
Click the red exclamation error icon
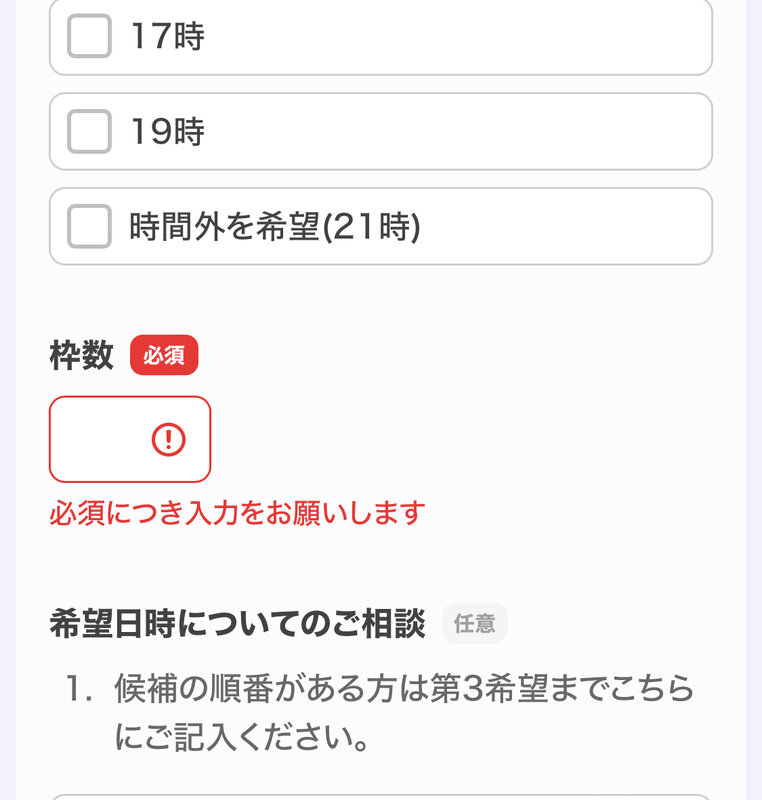168,439
